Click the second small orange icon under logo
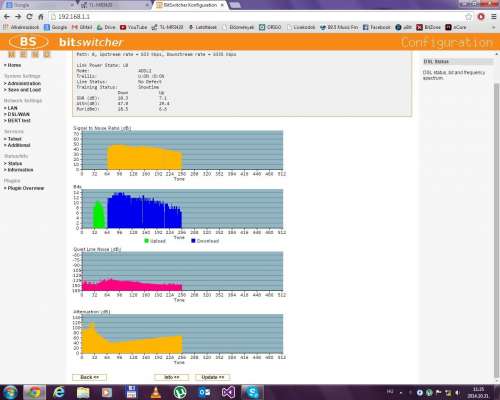500x400 pixels. tap(23, 54)
